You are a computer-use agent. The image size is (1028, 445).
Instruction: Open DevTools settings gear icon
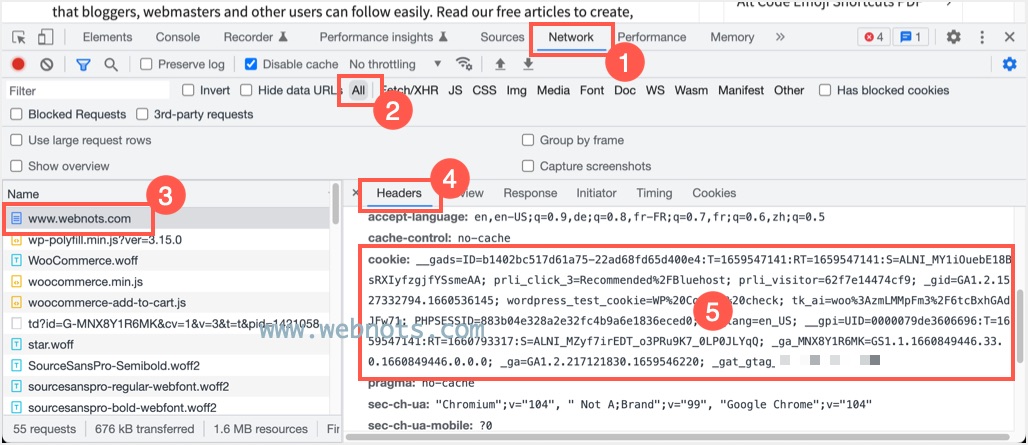[x=953, y=37]
